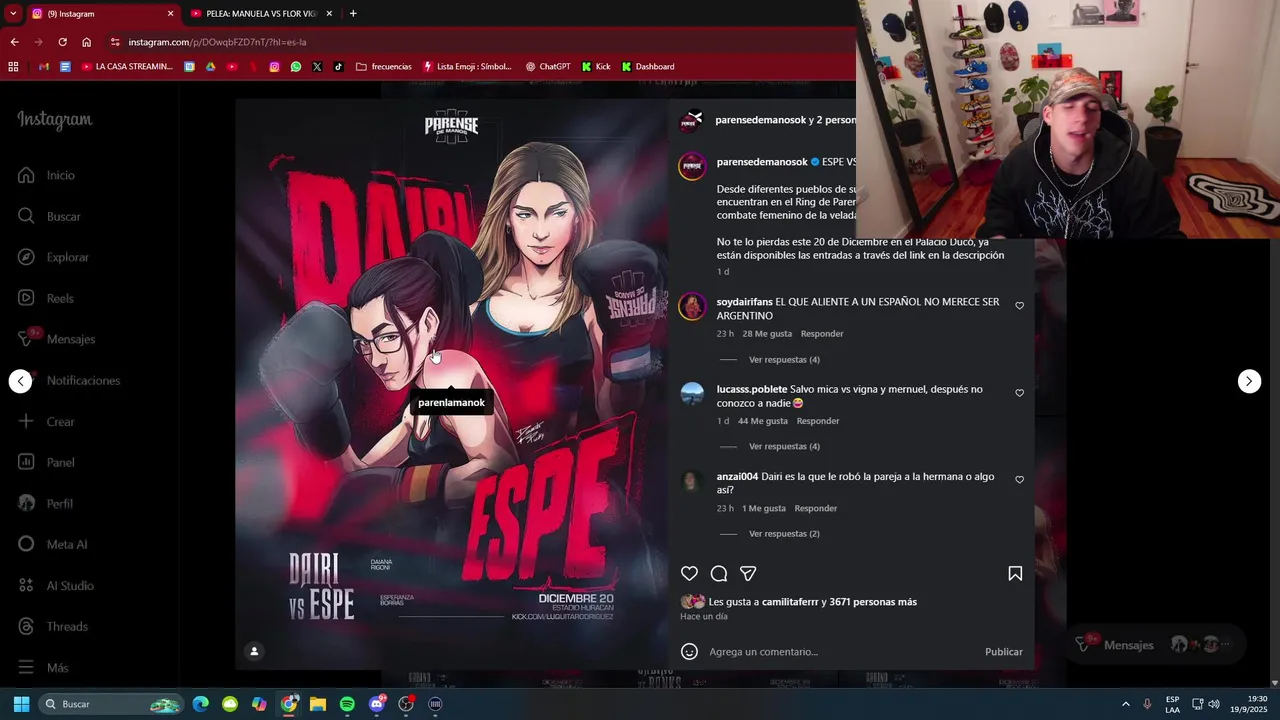Viewport: 1280px width, 720px height.
Task: Open the comment speech bubble icon
Action: 718,574
